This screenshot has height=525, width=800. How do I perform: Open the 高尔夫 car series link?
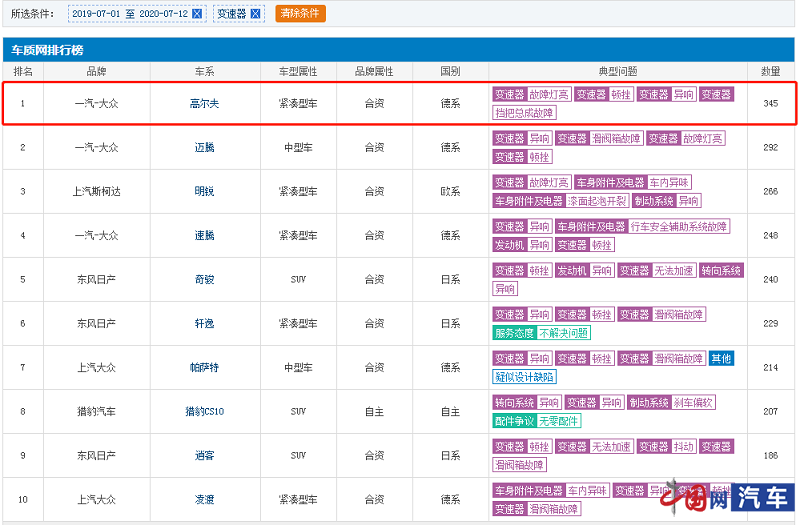(x=204, y=103)
